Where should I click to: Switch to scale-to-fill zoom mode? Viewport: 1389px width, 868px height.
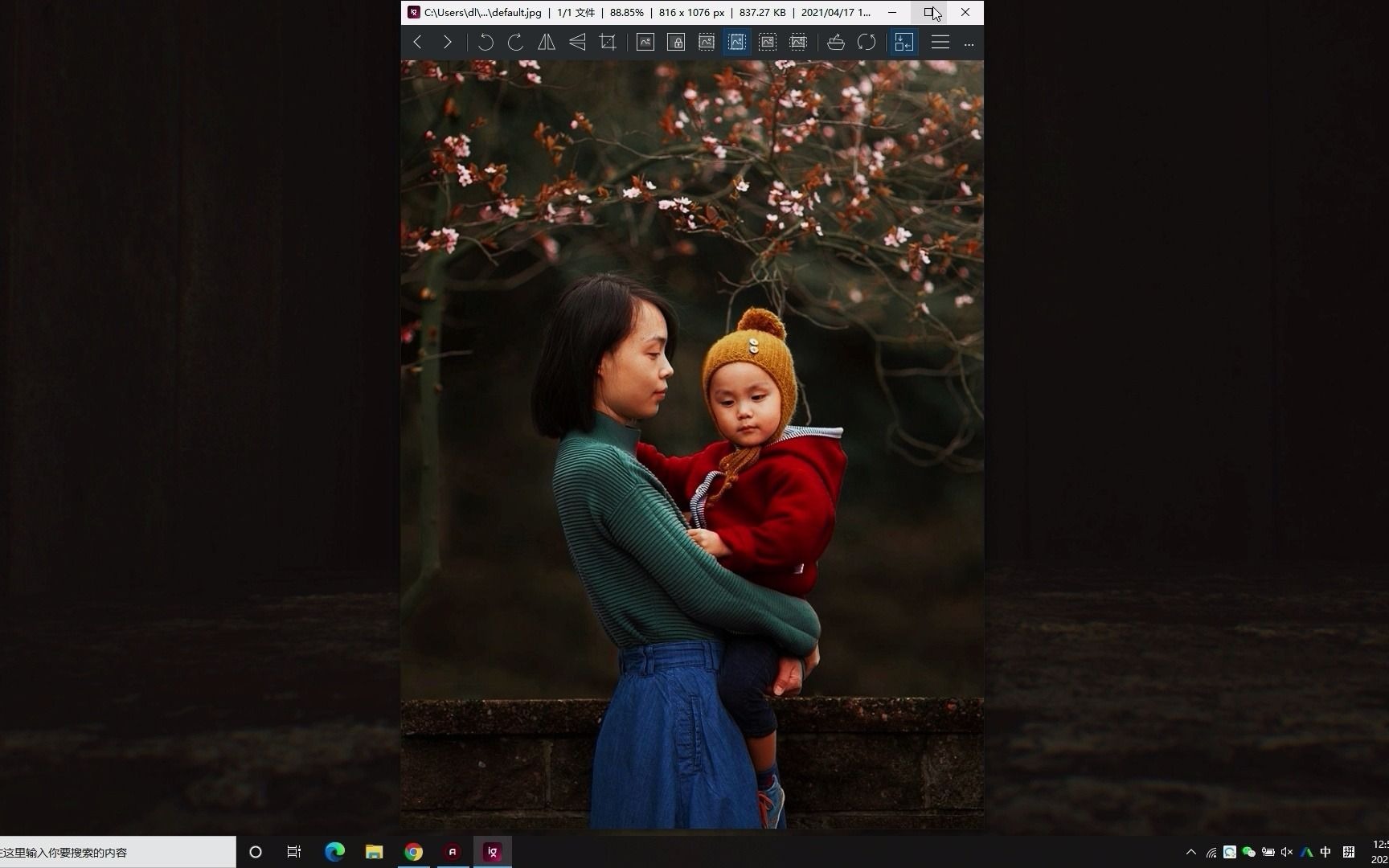coord(798,42)
